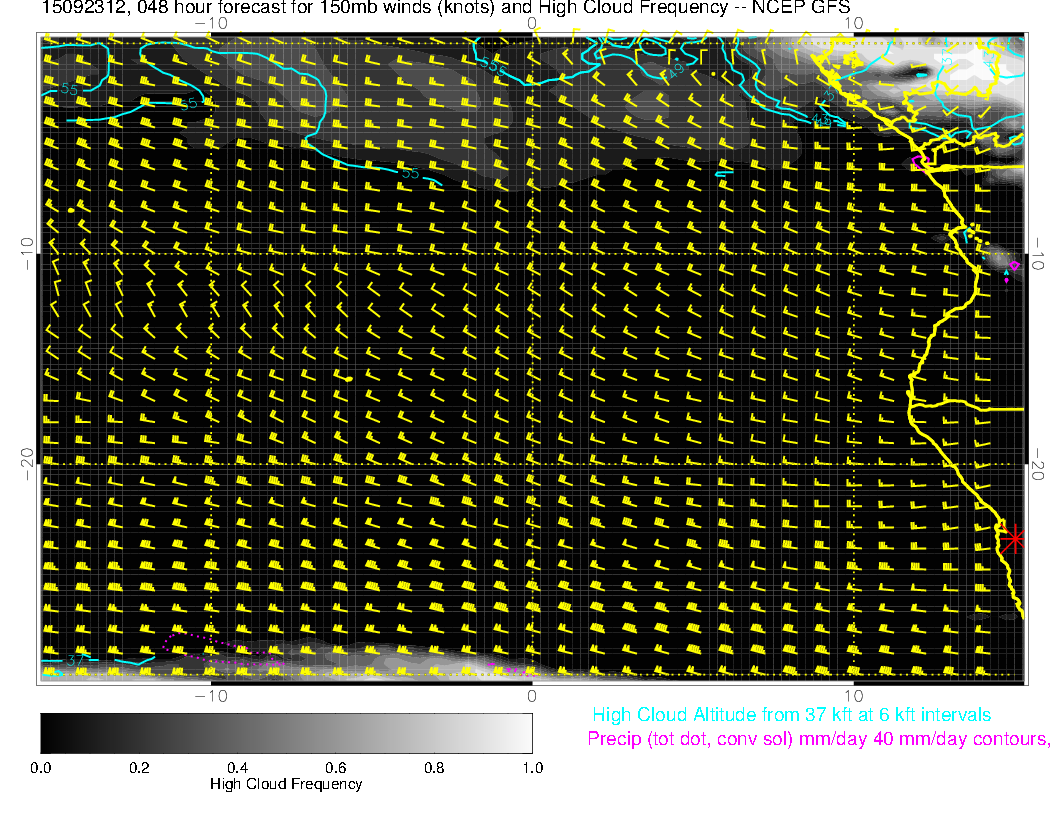Click the red asterisk marker on the coast
Screen dimensions: 1056x816
tap(1014, 538)
